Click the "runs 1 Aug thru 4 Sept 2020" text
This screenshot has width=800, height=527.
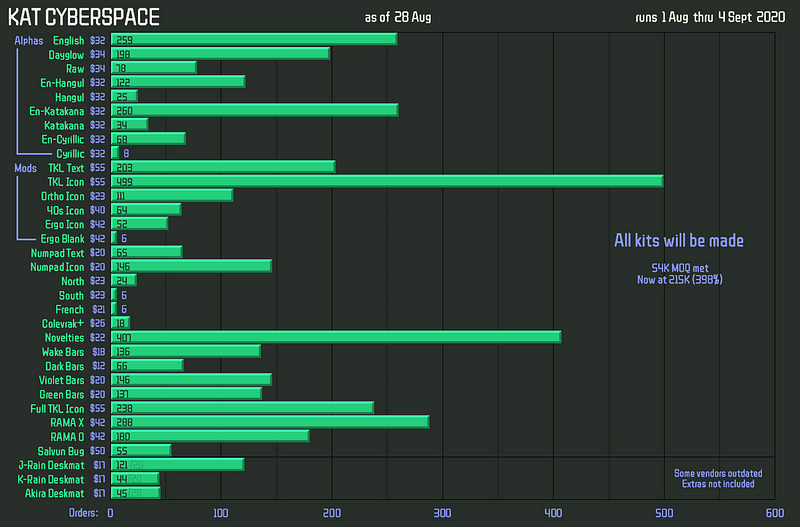point(713,18)
